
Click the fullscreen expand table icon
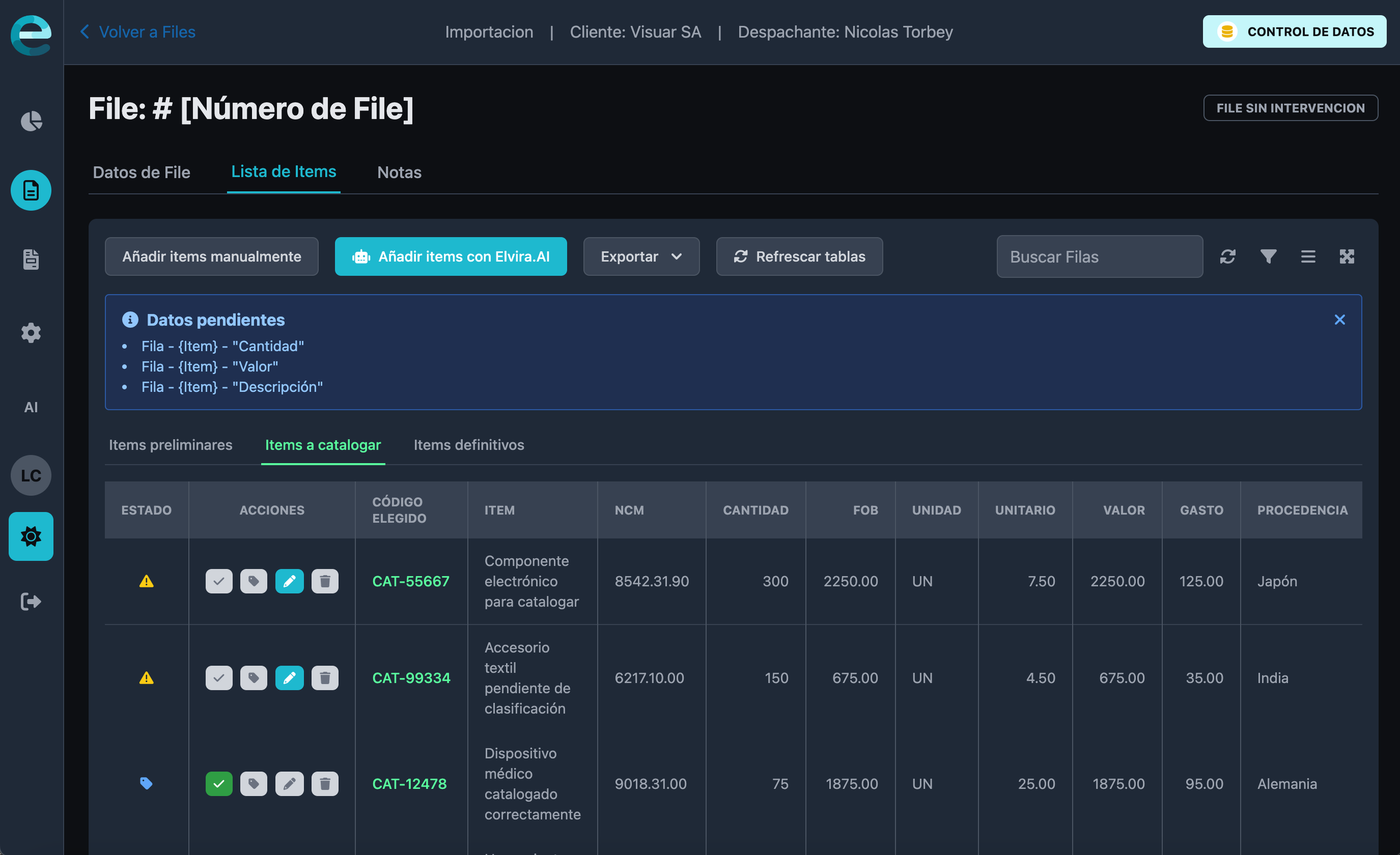tap(1347, 256)
